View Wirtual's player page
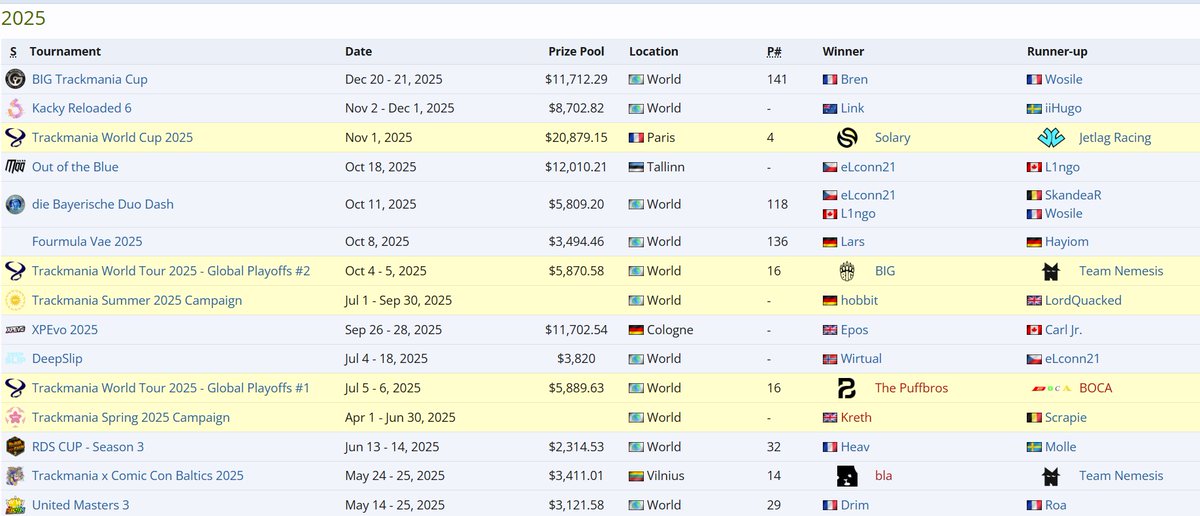The image size is (1200, 516). 862,358
